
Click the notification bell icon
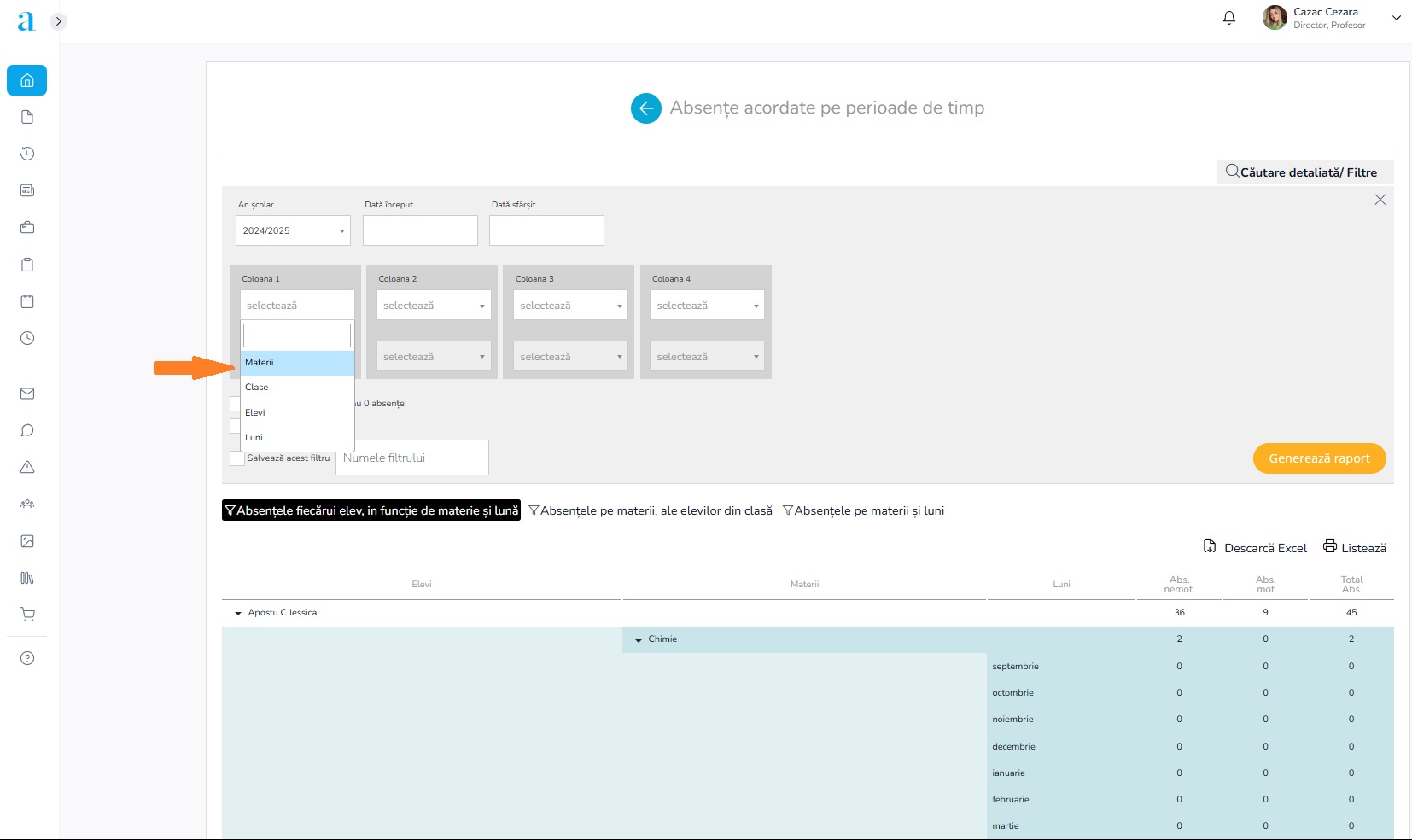pos(1229,18)
